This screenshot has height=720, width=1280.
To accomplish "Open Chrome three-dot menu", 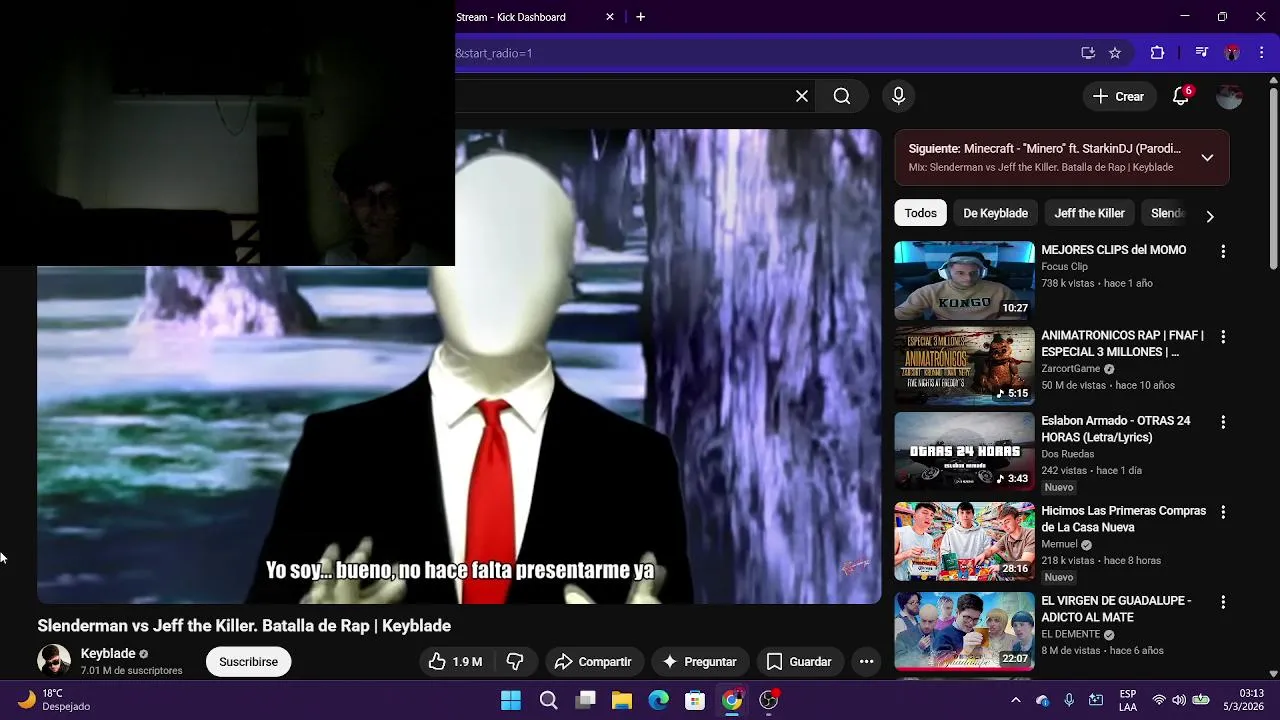I will click(x=1260, y=53).
